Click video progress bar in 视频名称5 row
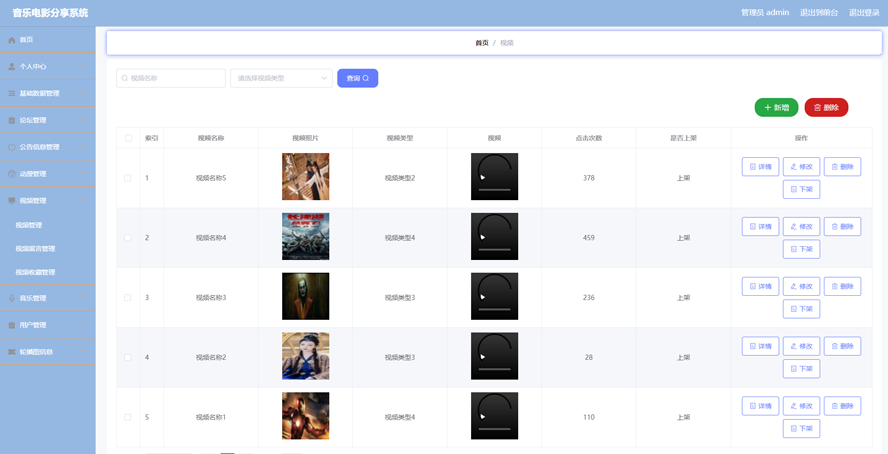Viewport: 888px width, 454px height. pos(494,190)
